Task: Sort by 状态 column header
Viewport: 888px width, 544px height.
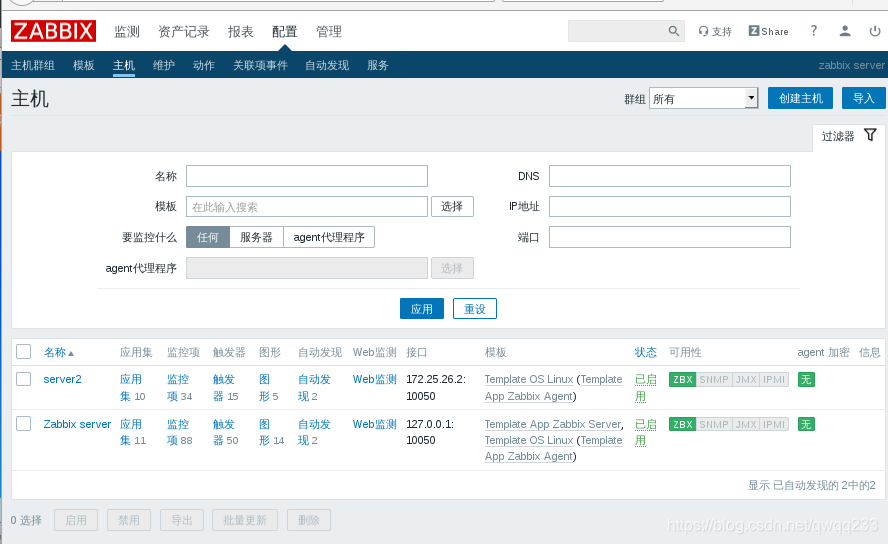Action: 646,352
